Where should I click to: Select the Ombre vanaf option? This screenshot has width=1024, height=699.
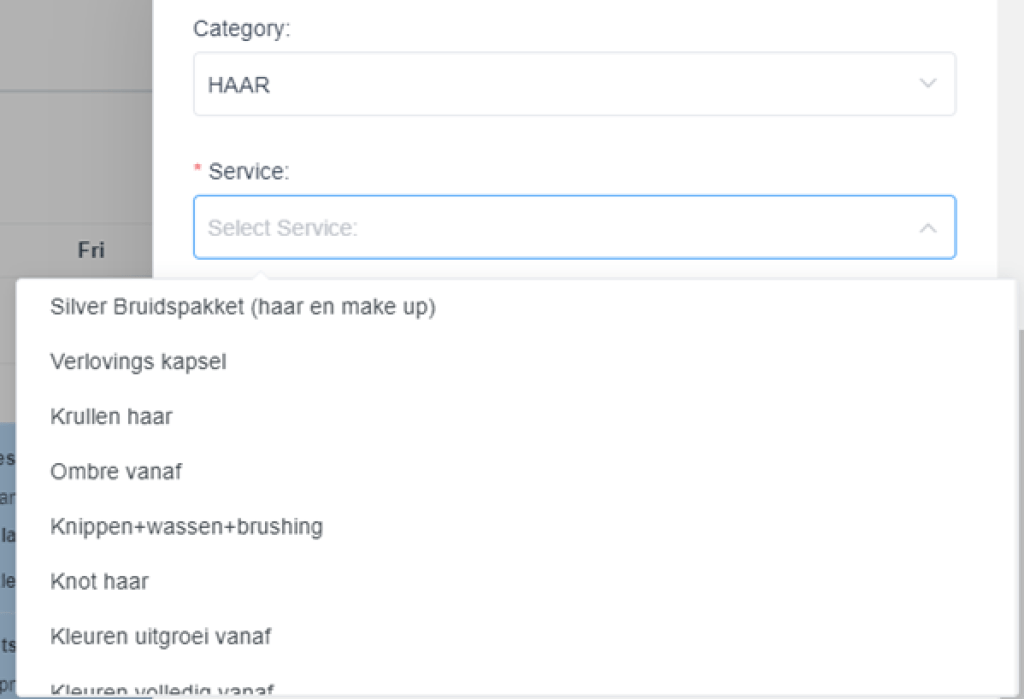(x=116, y=470)
